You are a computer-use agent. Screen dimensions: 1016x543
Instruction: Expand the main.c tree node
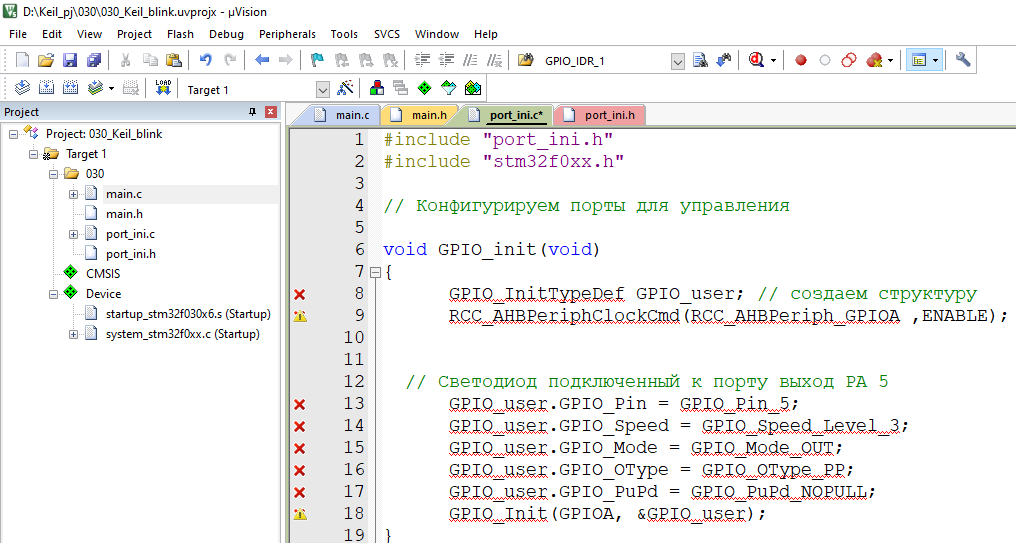coord(73,194)
